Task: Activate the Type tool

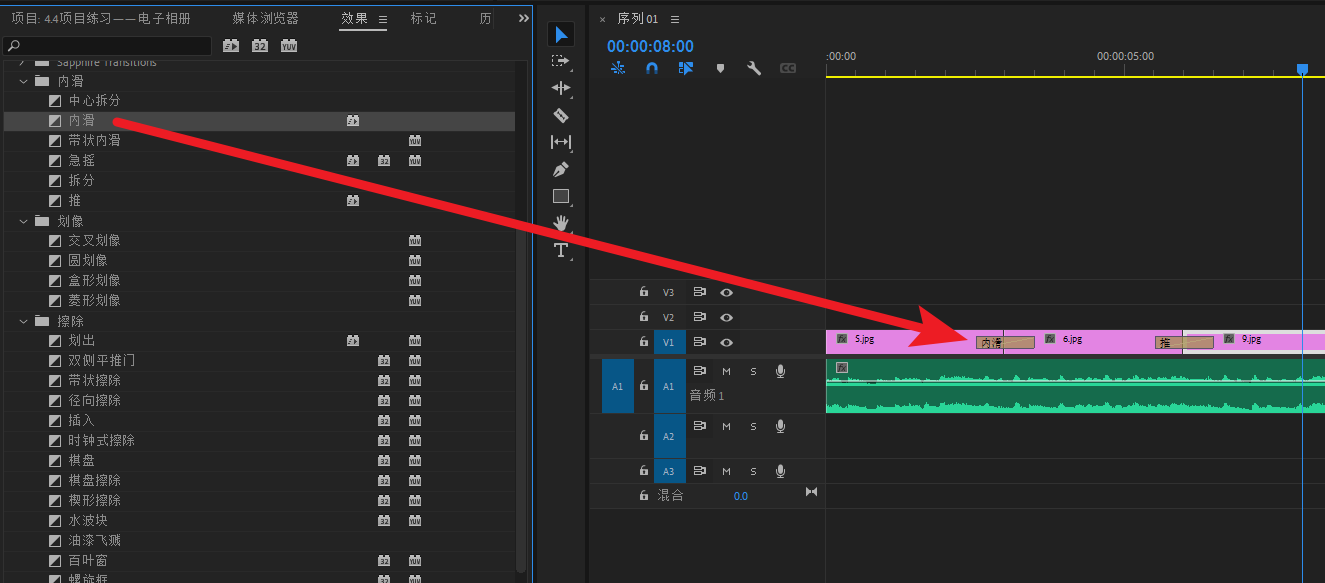Action: tap(561, 250)
